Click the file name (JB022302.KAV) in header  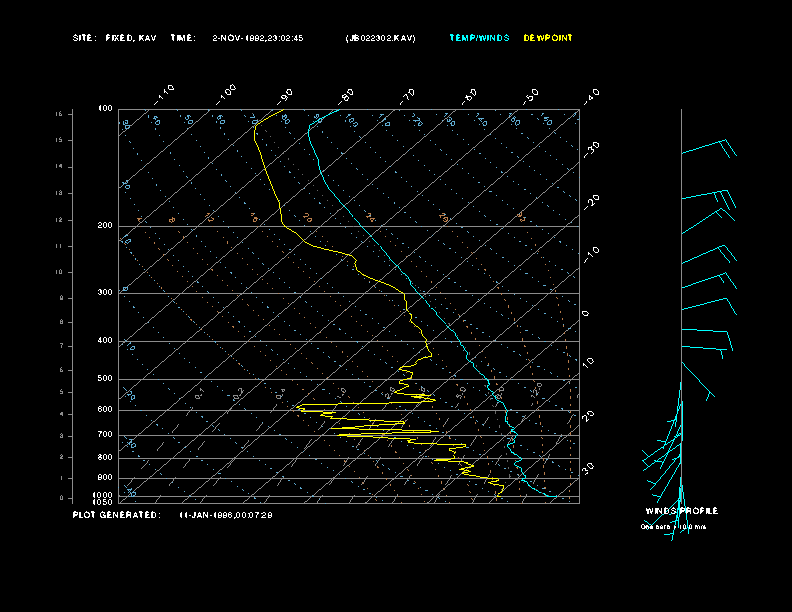click(x=380, y=38)
